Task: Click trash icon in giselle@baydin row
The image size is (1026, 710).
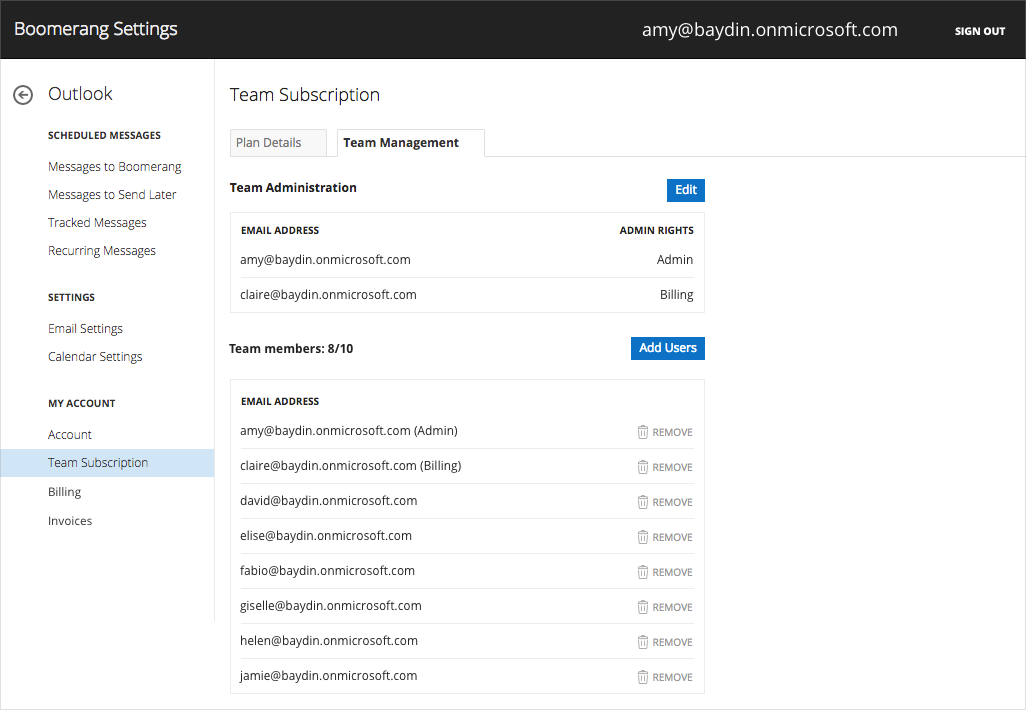Action: (643, 607)
